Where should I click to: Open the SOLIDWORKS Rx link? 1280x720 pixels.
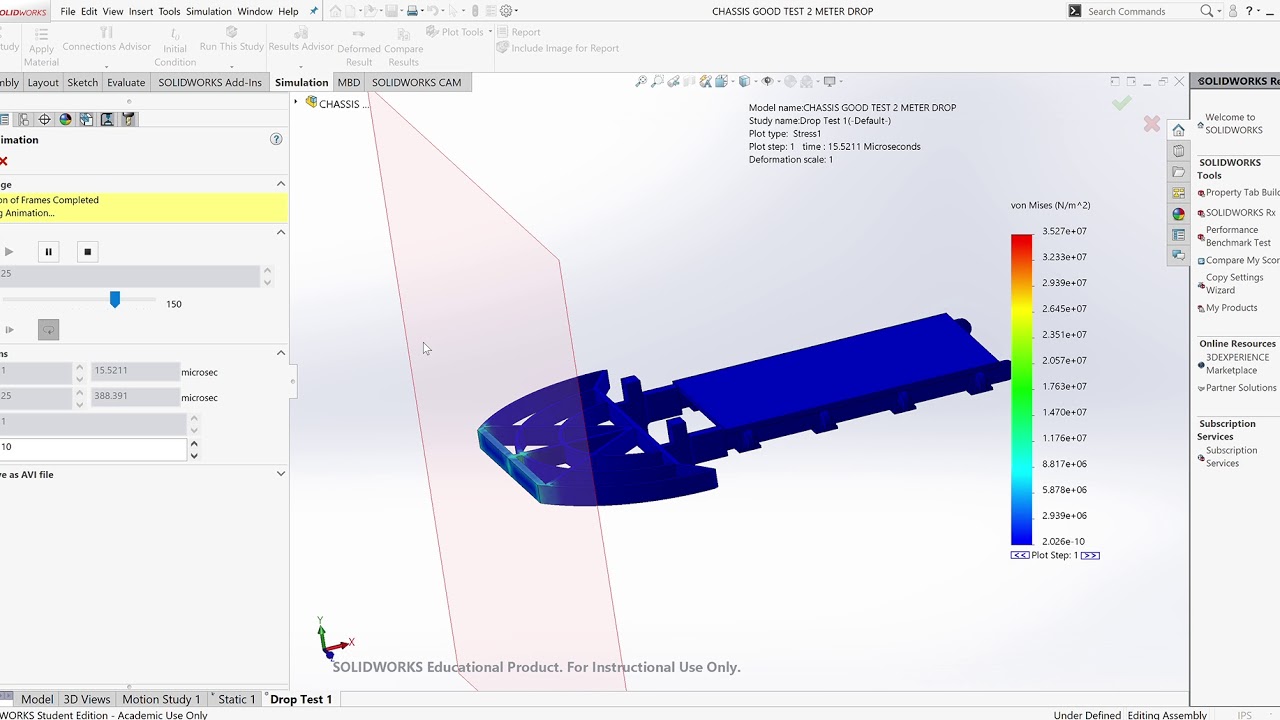click(x=1241, y=212)
